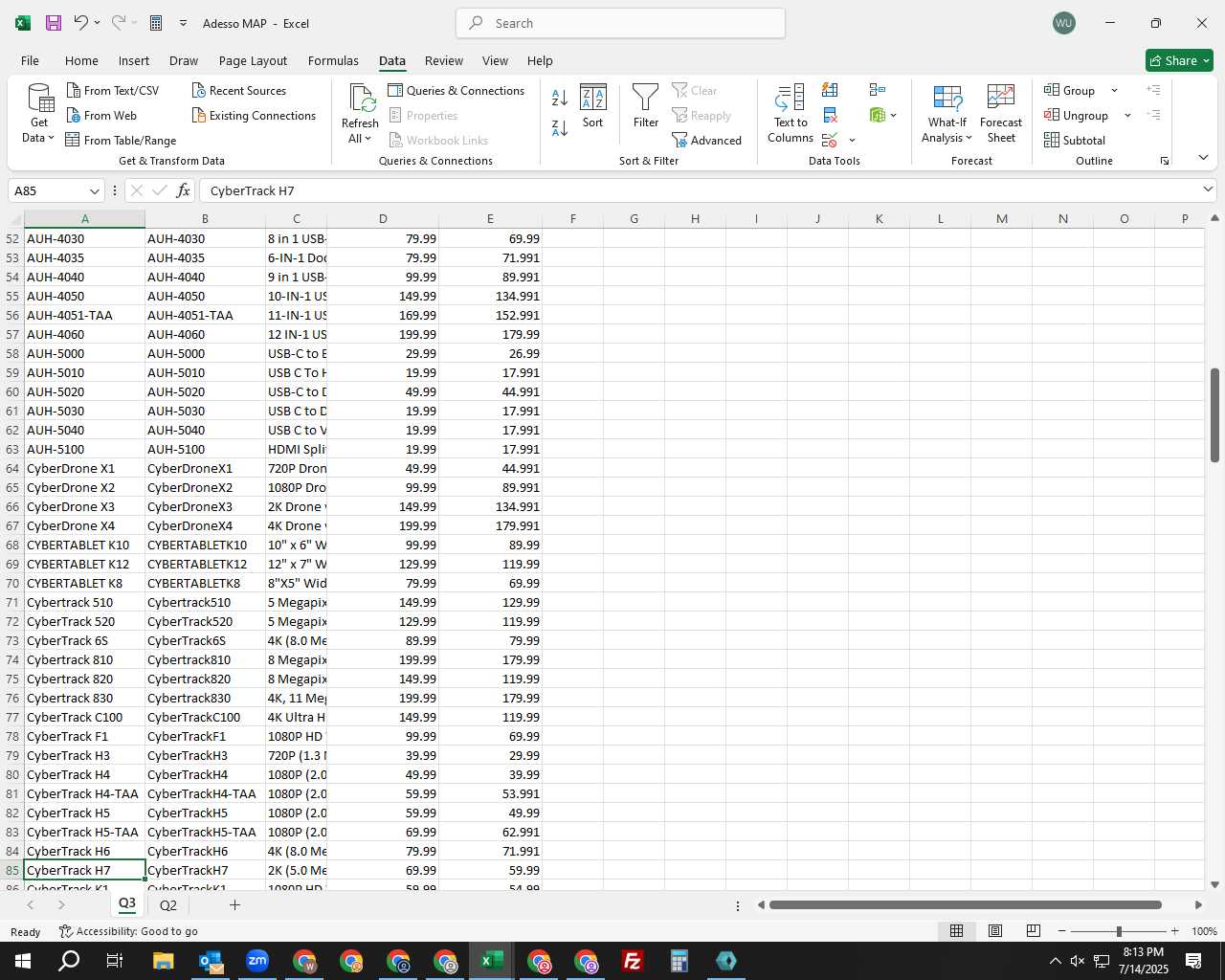Open Accessibility: Good to go status
This screenshot has width=1225, height=980.
coord(128,931)
